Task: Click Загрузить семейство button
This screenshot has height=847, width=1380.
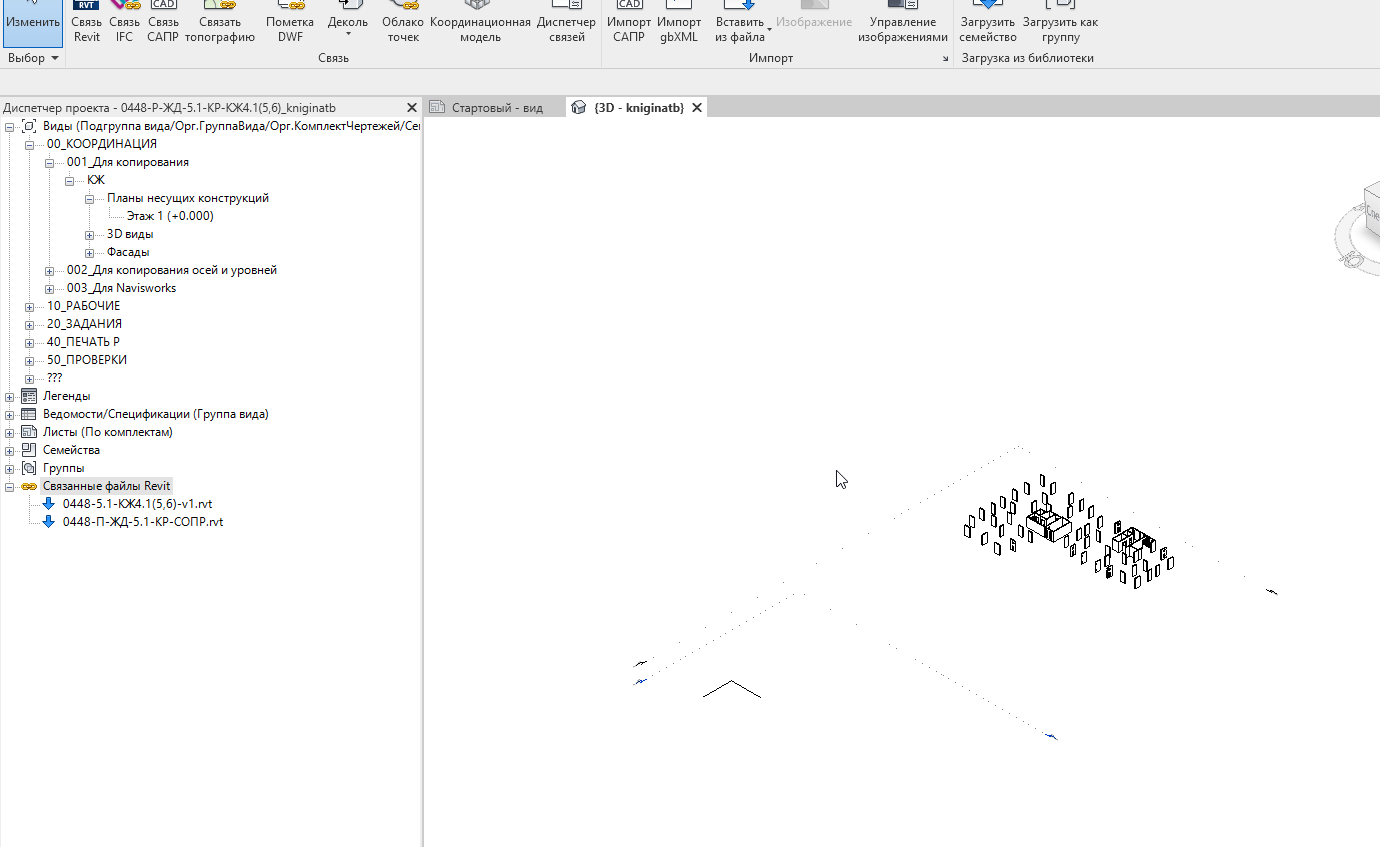Action: [988, 22]
